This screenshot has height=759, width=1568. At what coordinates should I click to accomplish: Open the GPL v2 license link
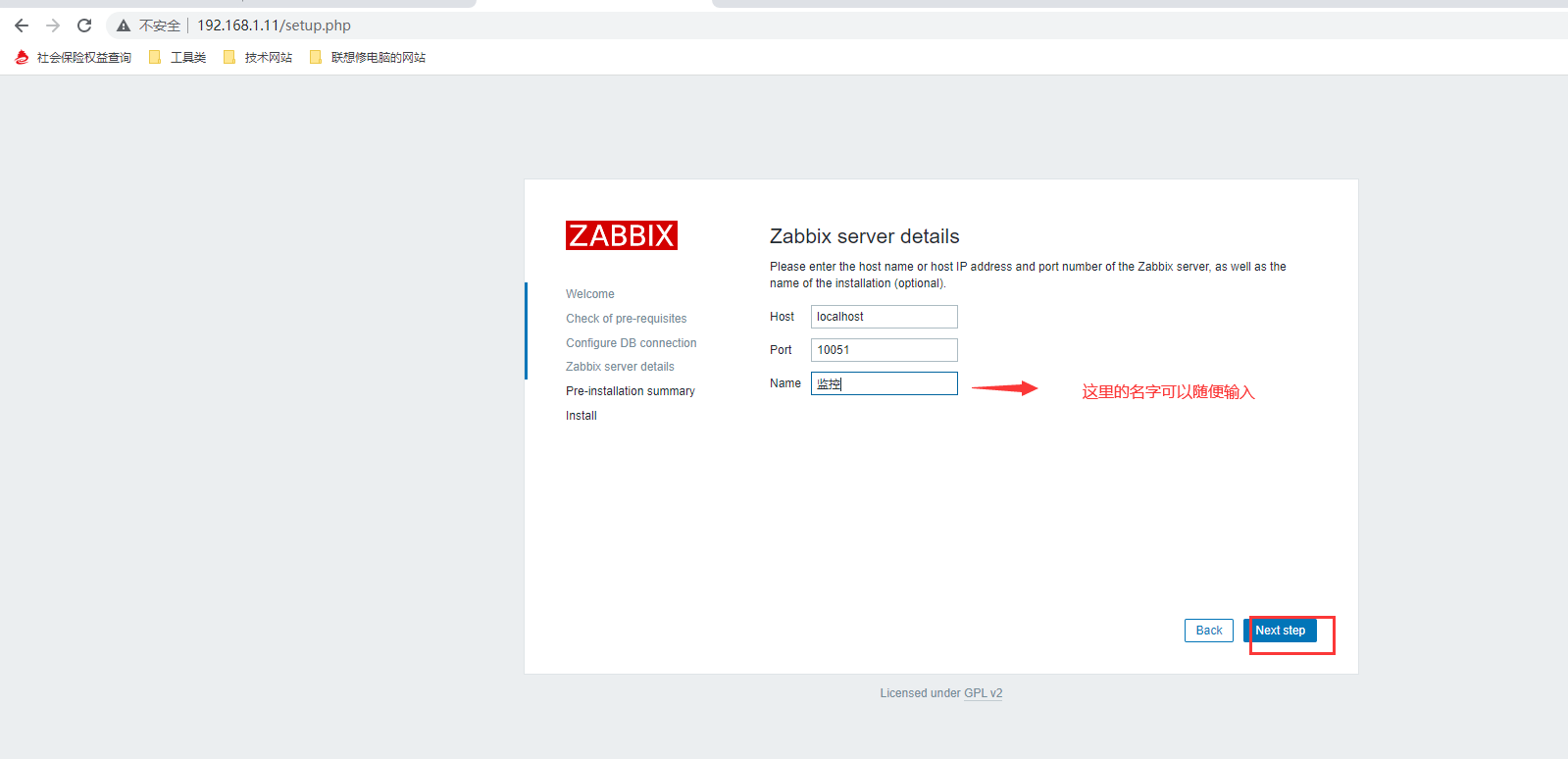984,693
